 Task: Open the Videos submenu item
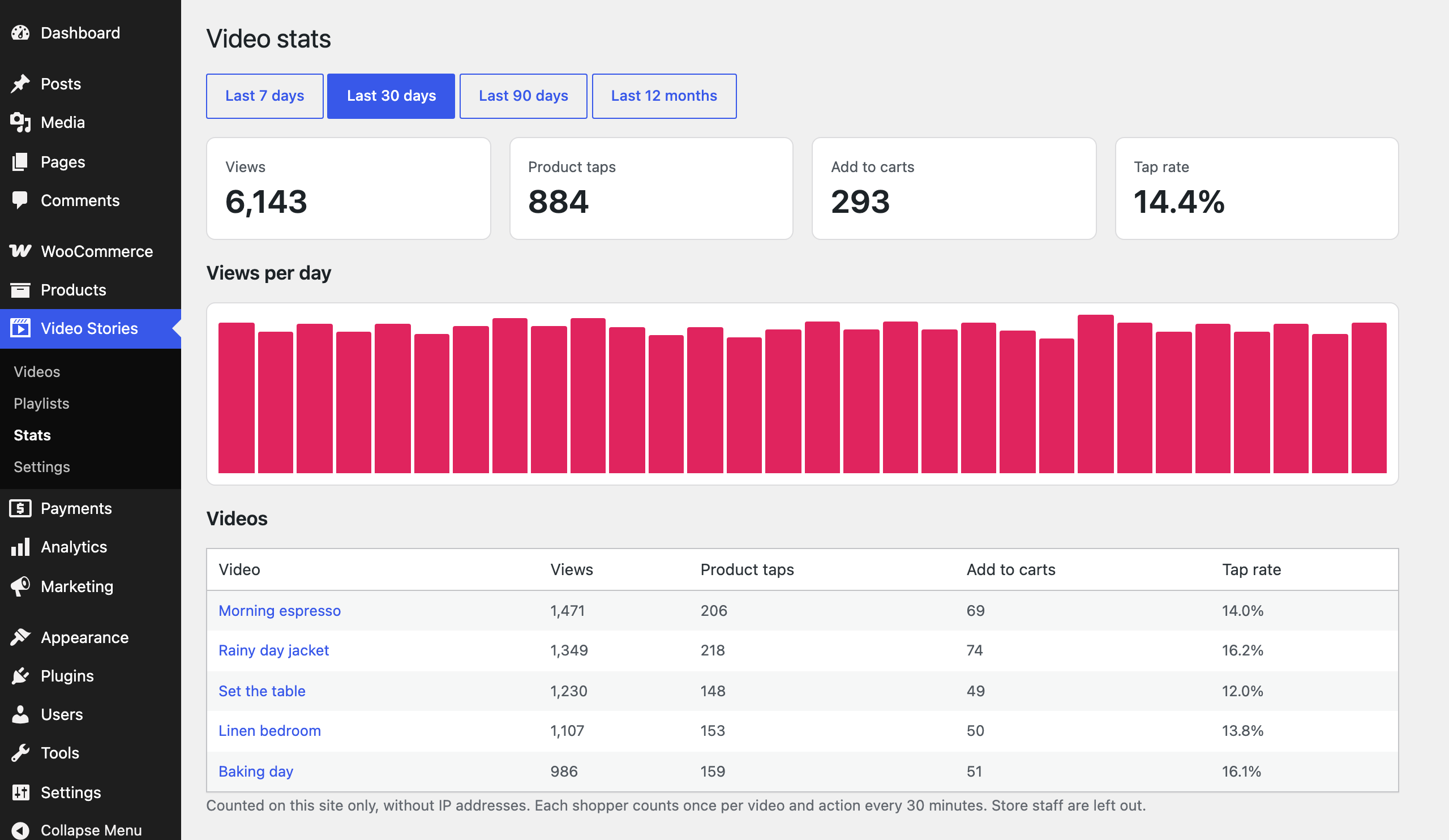click(37, 371)
